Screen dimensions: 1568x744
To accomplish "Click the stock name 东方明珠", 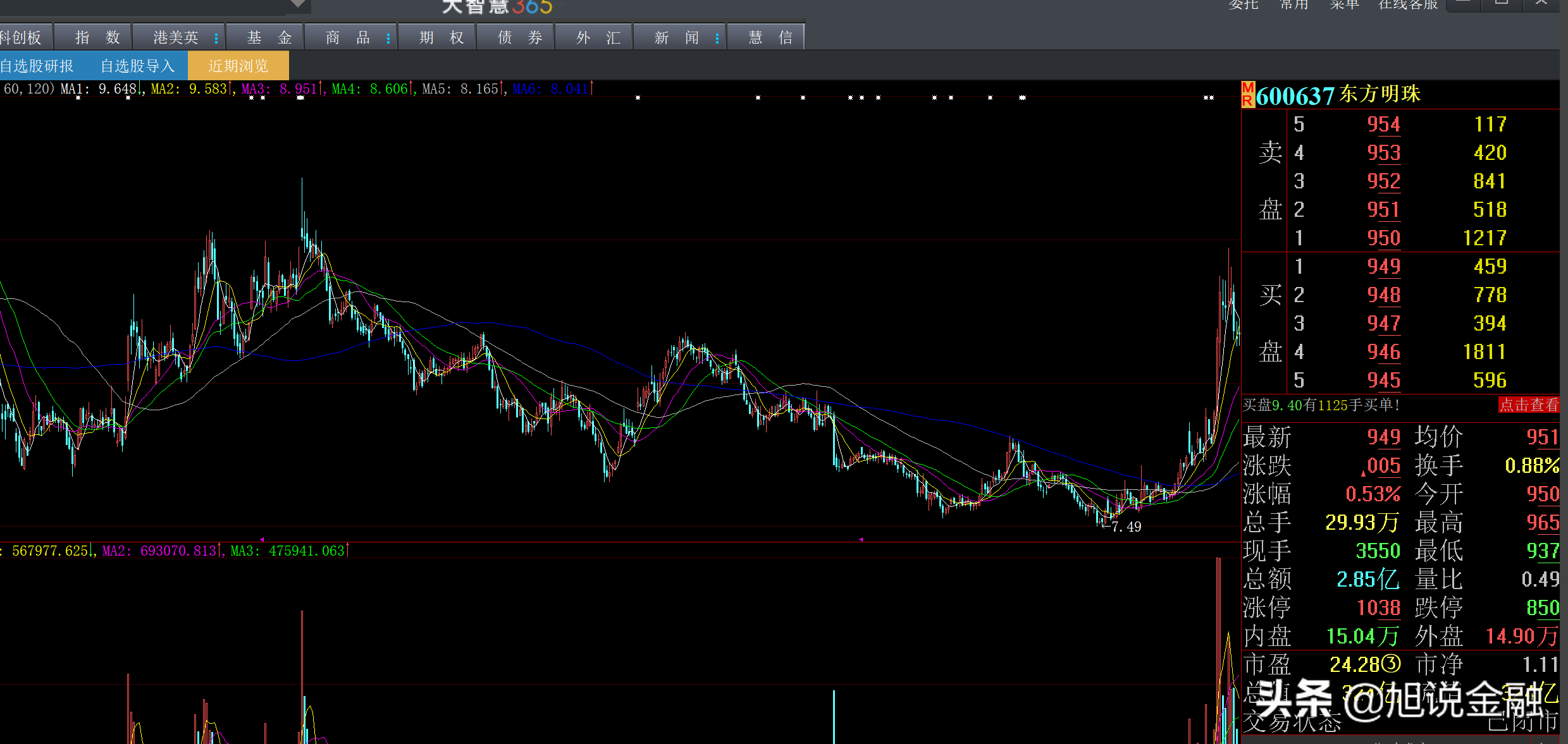I will 1380,94.
